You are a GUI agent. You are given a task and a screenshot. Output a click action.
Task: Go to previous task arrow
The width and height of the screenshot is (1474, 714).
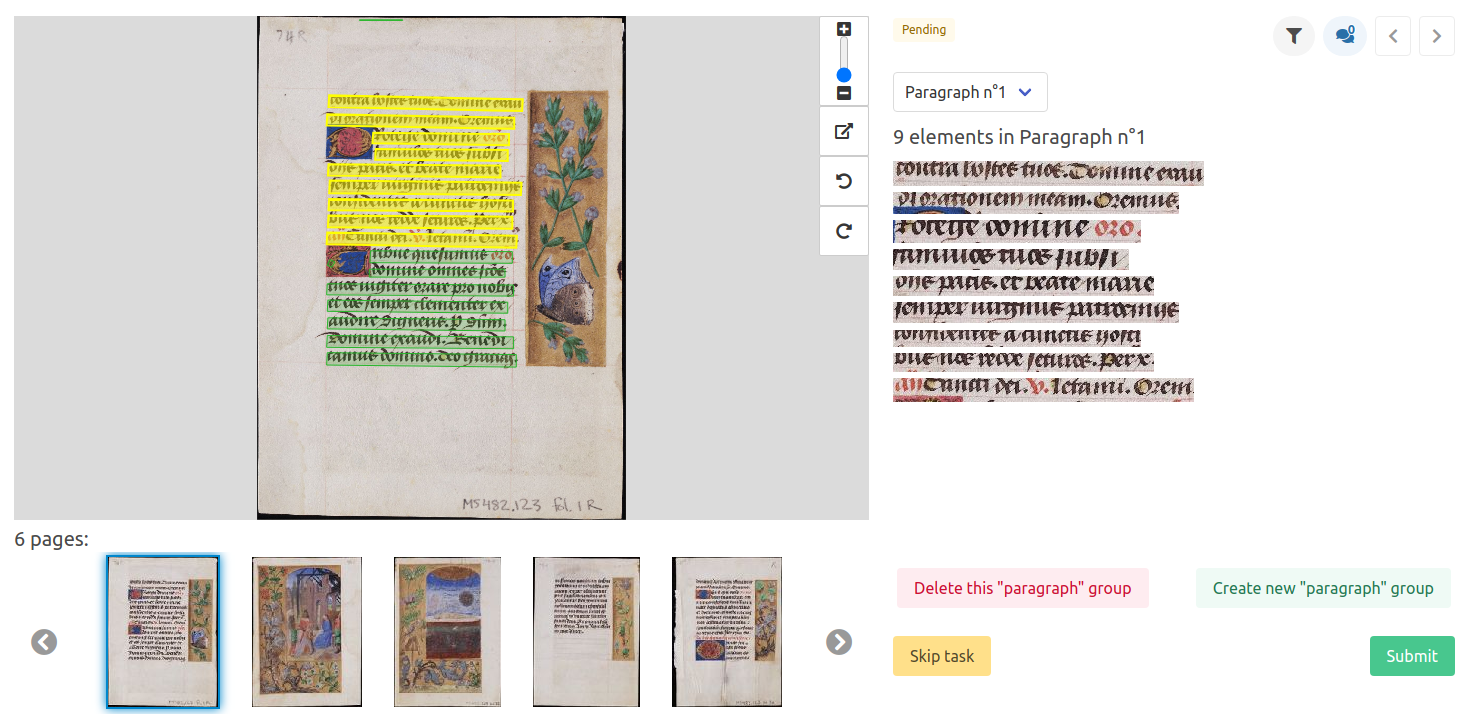point(1393,36)
